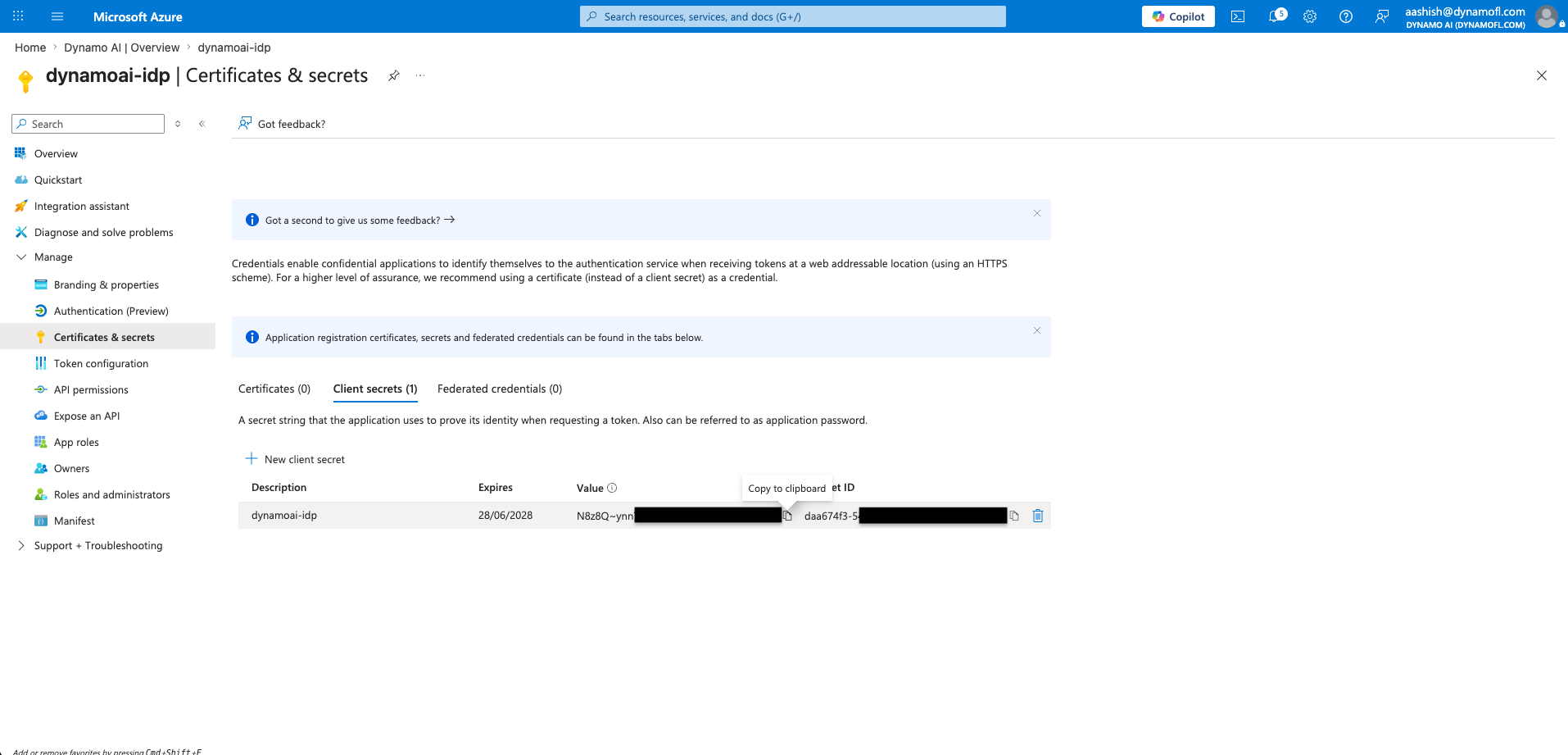Dismiss the application registration info banner
Viewport: 1568px width, 755px height.
point(1037,330)
